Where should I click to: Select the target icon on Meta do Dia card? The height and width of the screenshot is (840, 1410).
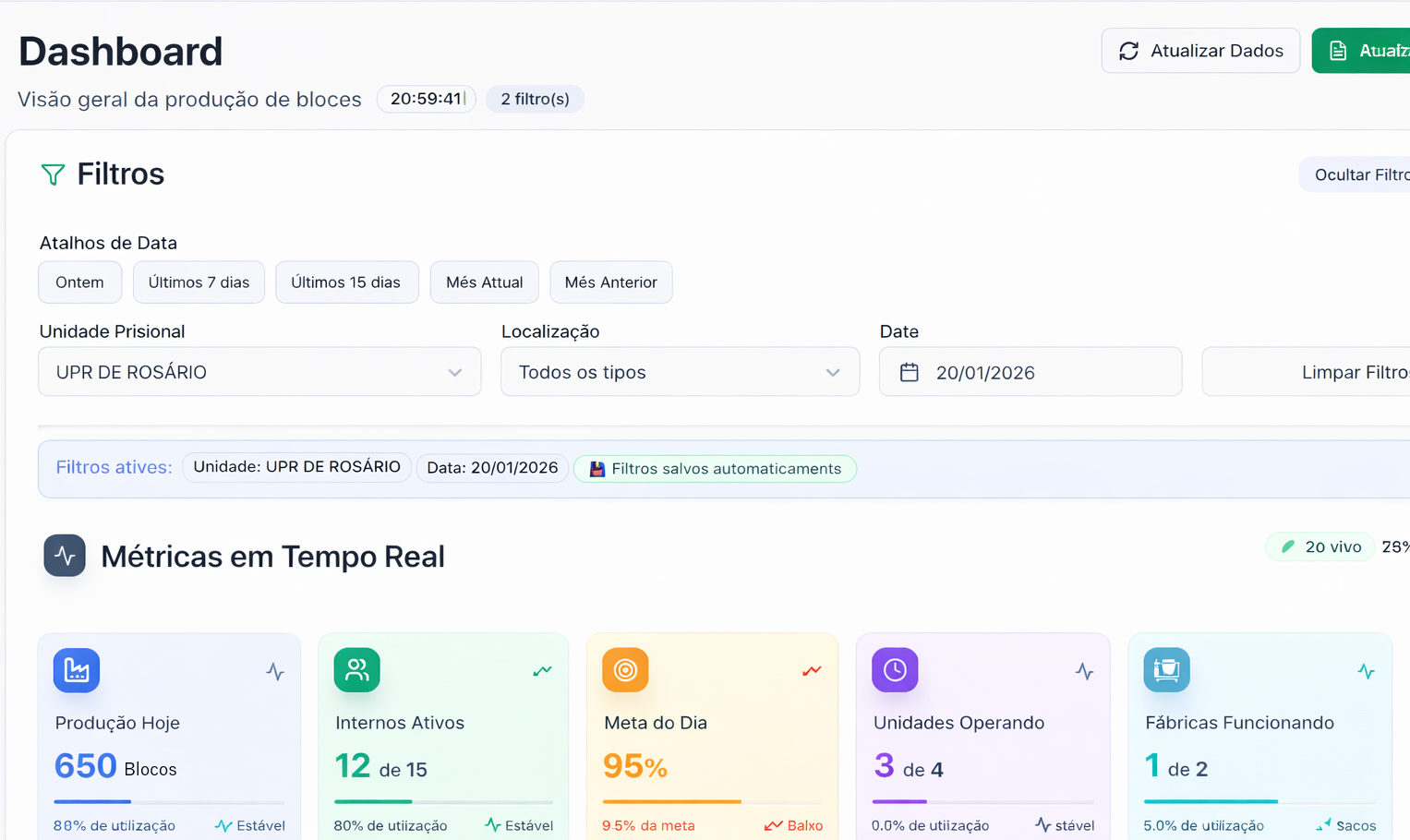point(625,670)
